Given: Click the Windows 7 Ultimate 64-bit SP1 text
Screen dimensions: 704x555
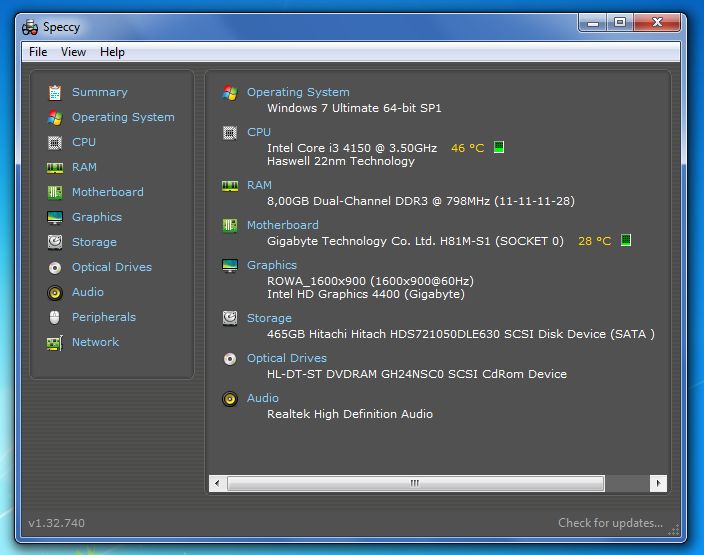Looking at the screenshot, I should click(354, 108).
